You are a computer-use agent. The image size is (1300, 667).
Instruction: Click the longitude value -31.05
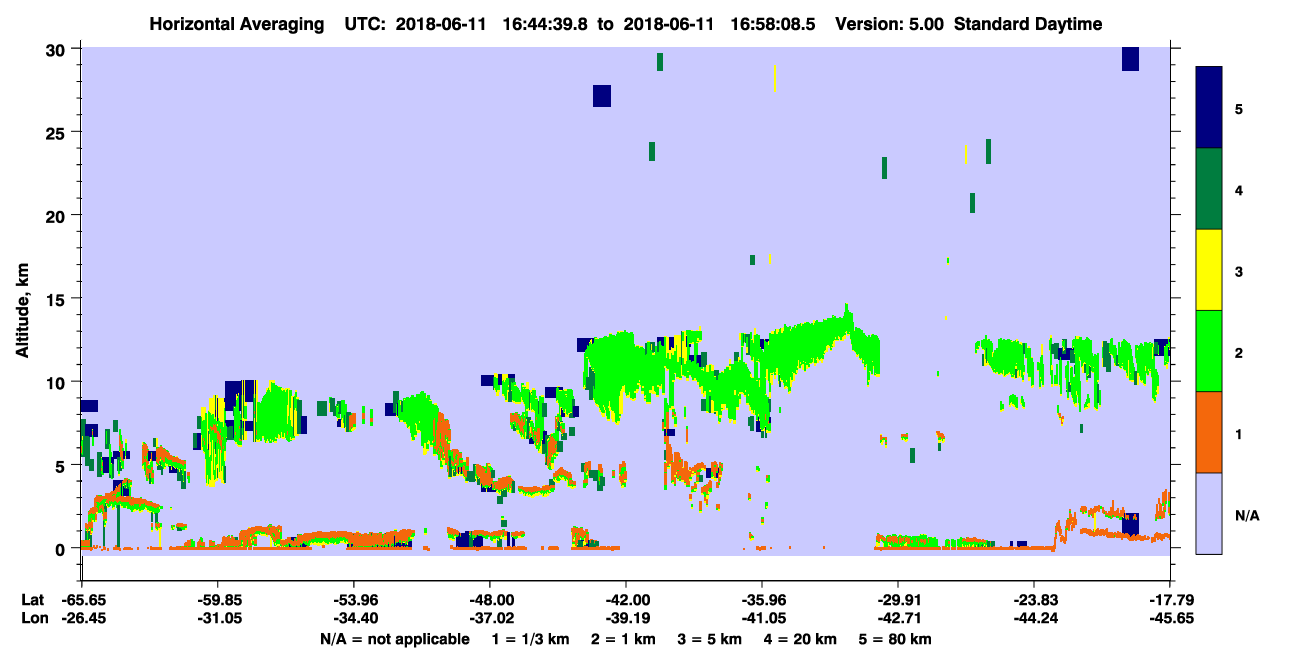pos(217,619)
